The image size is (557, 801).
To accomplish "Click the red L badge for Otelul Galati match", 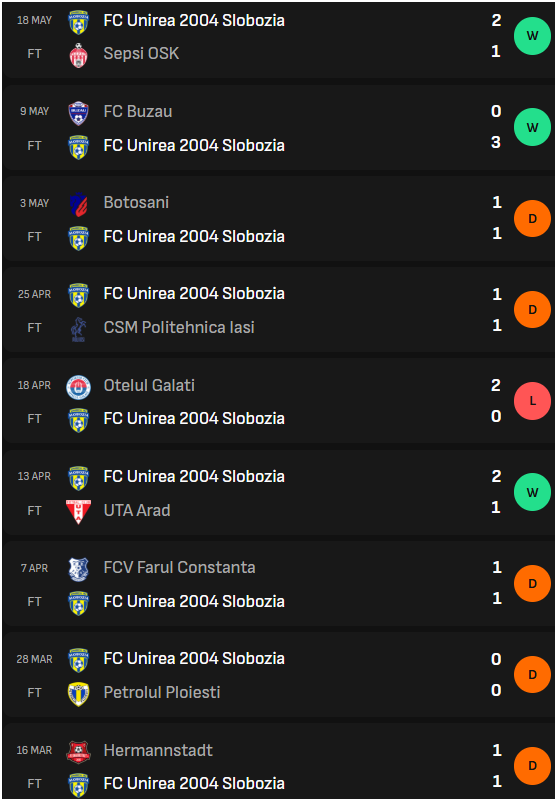I will 532,401.
